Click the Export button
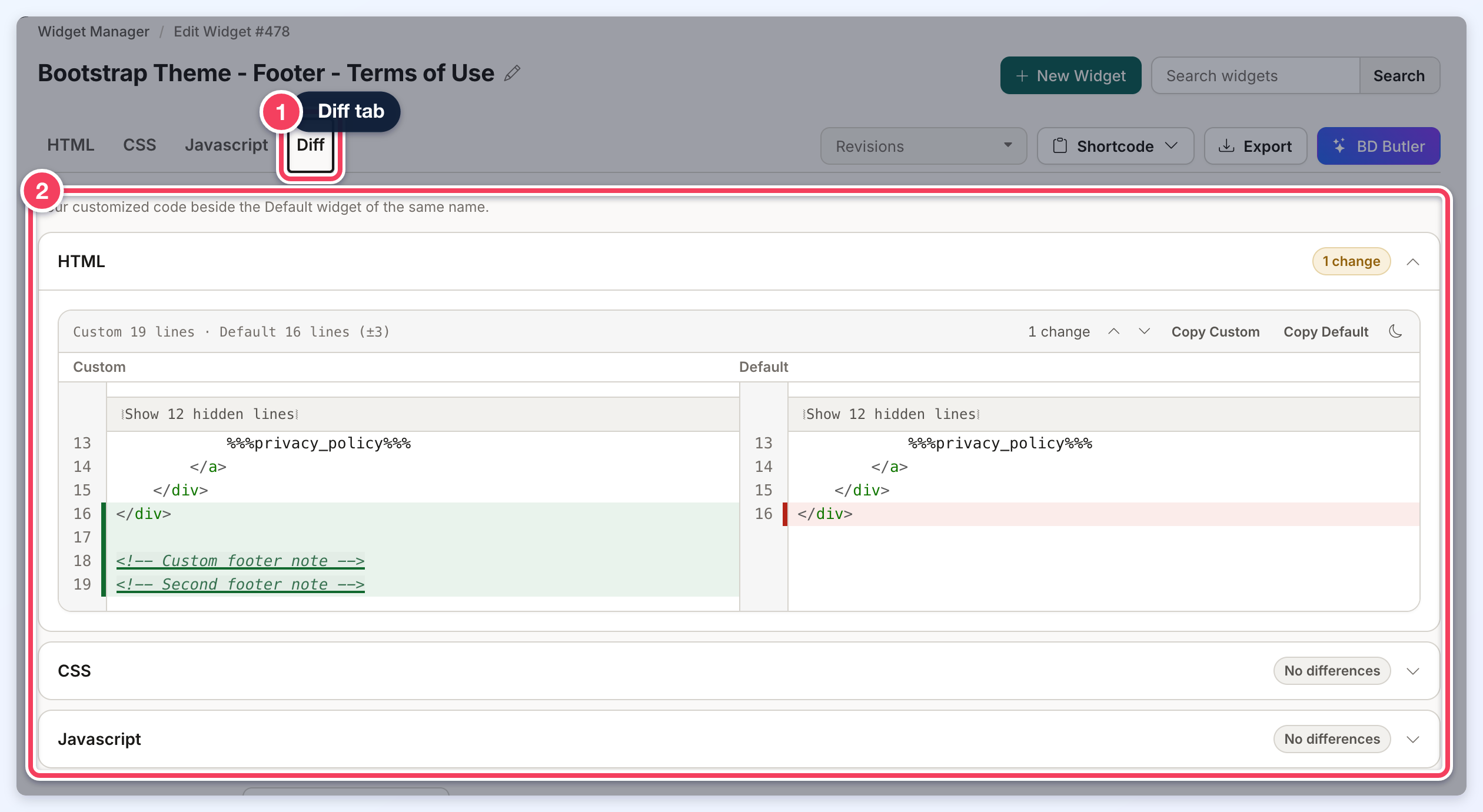 pyautogui.click(x=1255, y=146)
